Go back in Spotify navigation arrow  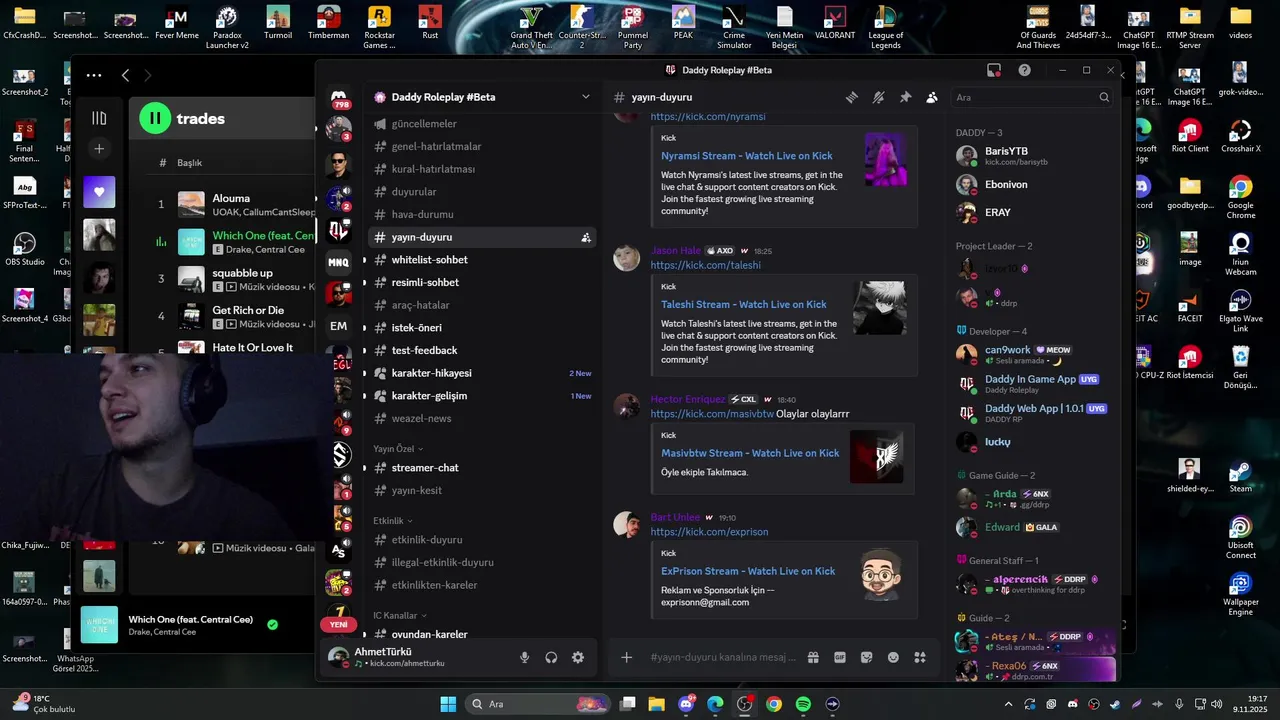click(125, 75)
